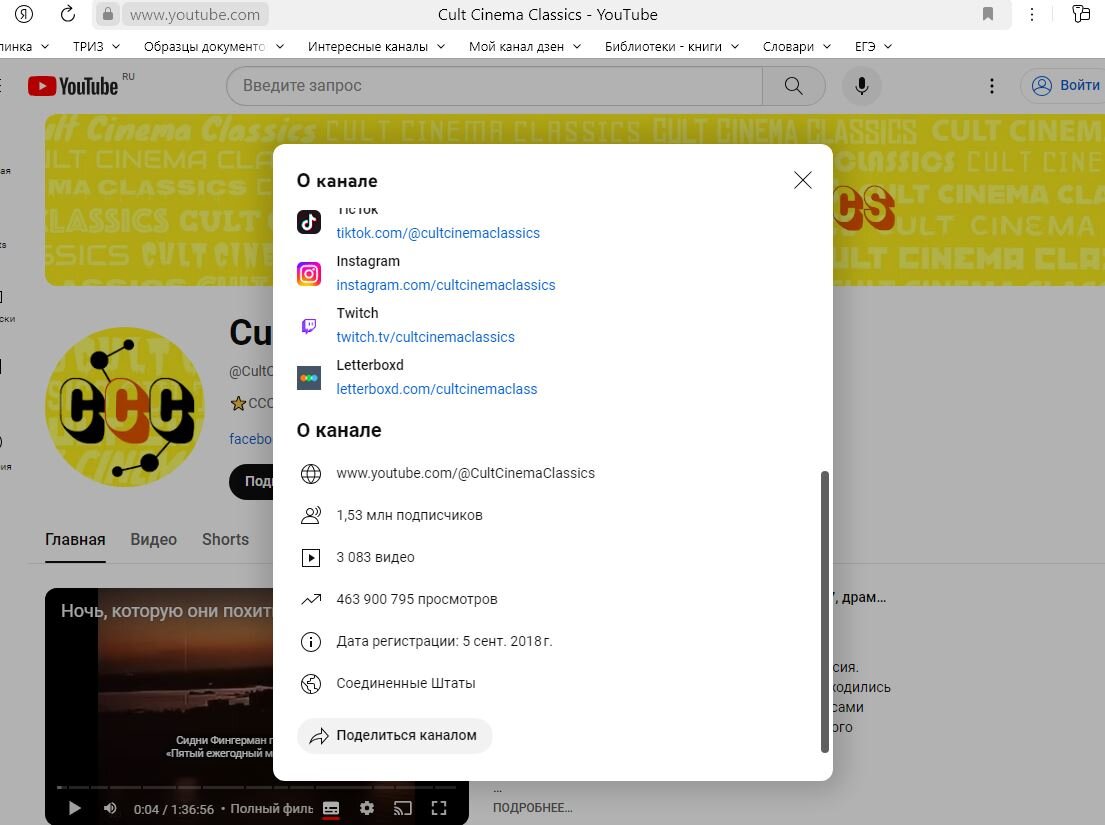Viewport: 1105px width, 825px height.
Task: Open the browser extensions icon
Action: [1080, 14]
